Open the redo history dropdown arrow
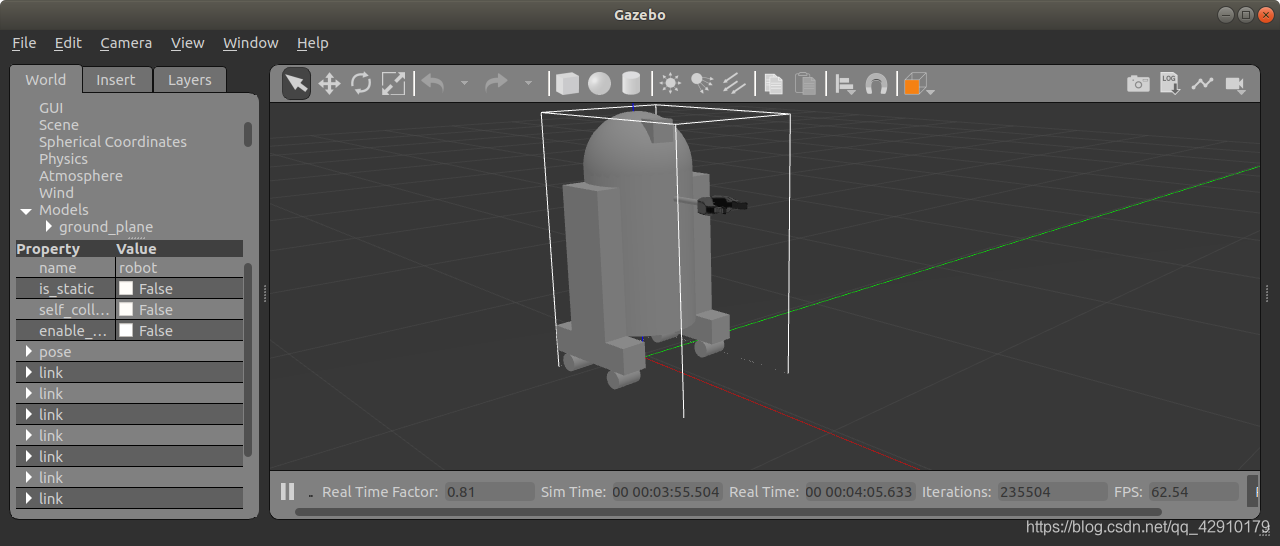1280x546 pixels. click(528, 84)
